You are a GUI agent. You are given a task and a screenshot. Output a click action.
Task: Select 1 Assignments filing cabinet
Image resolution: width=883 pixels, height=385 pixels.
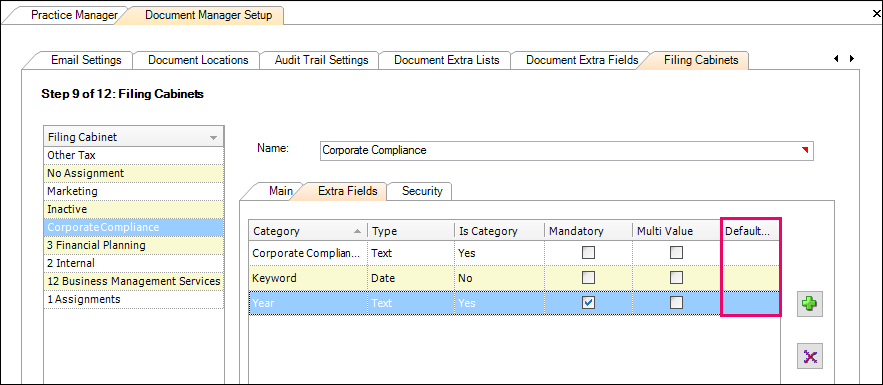pyautogui.click(x=133, y=299)
